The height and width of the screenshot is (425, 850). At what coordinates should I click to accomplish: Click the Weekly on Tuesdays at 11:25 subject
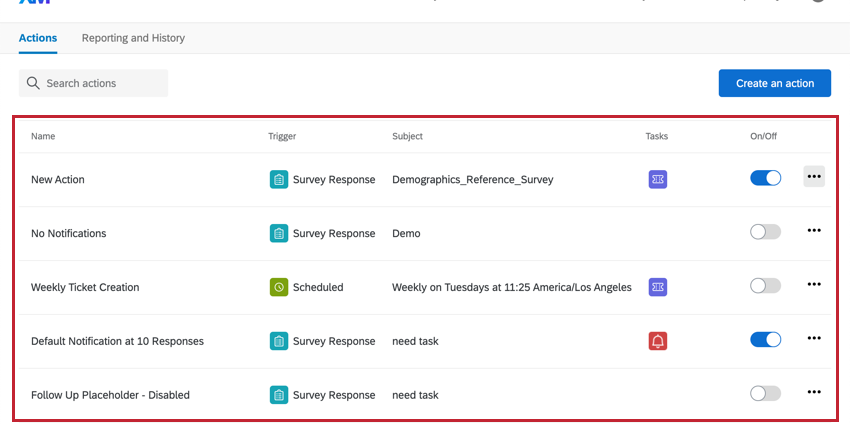(x=512, y=287)
